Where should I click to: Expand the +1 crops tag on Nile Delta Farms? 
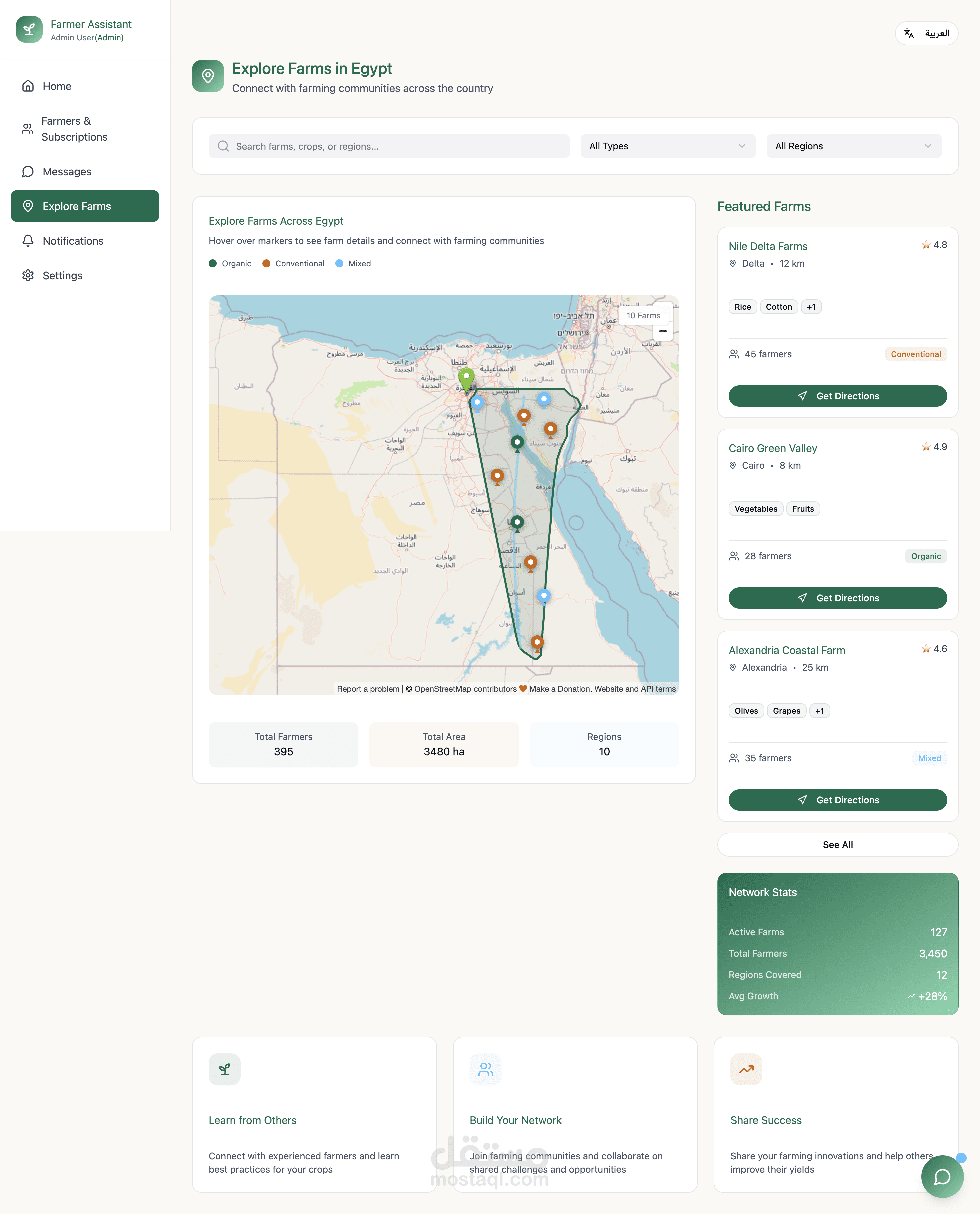(811, 307)
